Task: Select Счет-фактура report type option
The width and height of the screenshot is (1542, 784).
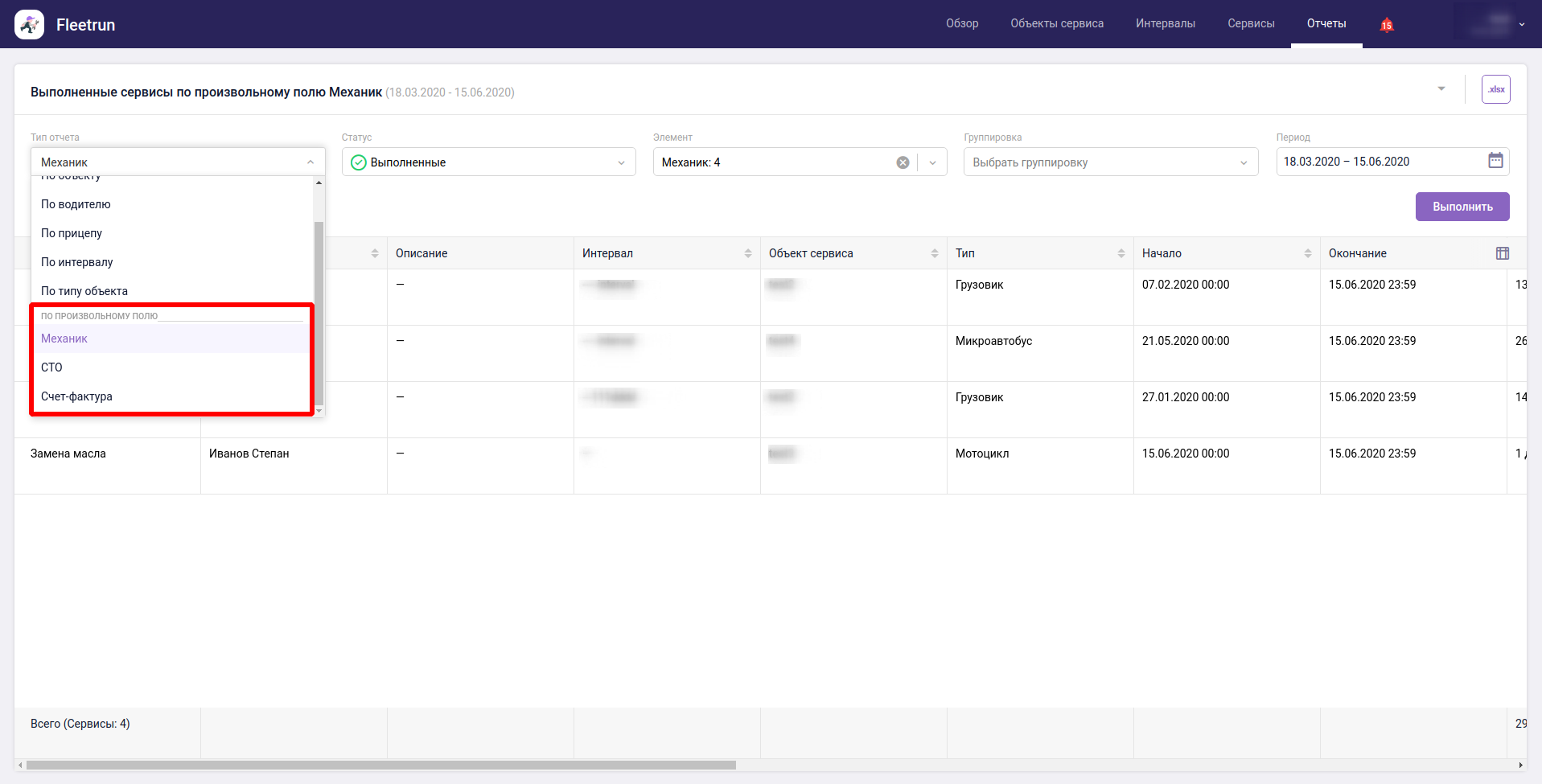Action: click(x=77, y=396)
